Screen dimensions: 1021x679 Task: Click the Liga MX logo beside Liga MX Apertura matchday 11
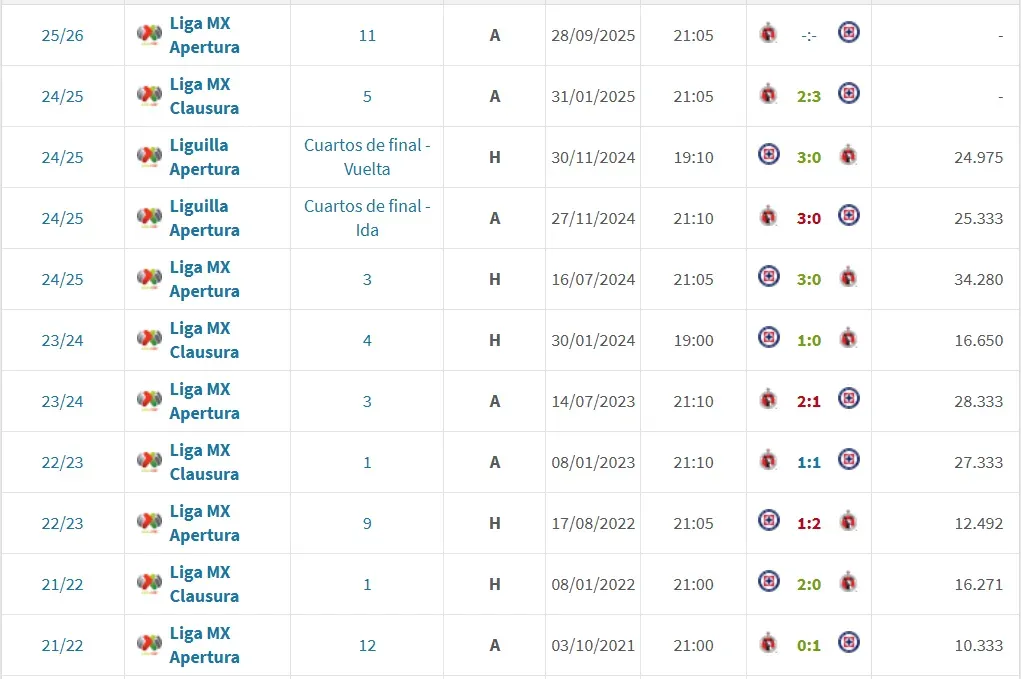(152, 32)
